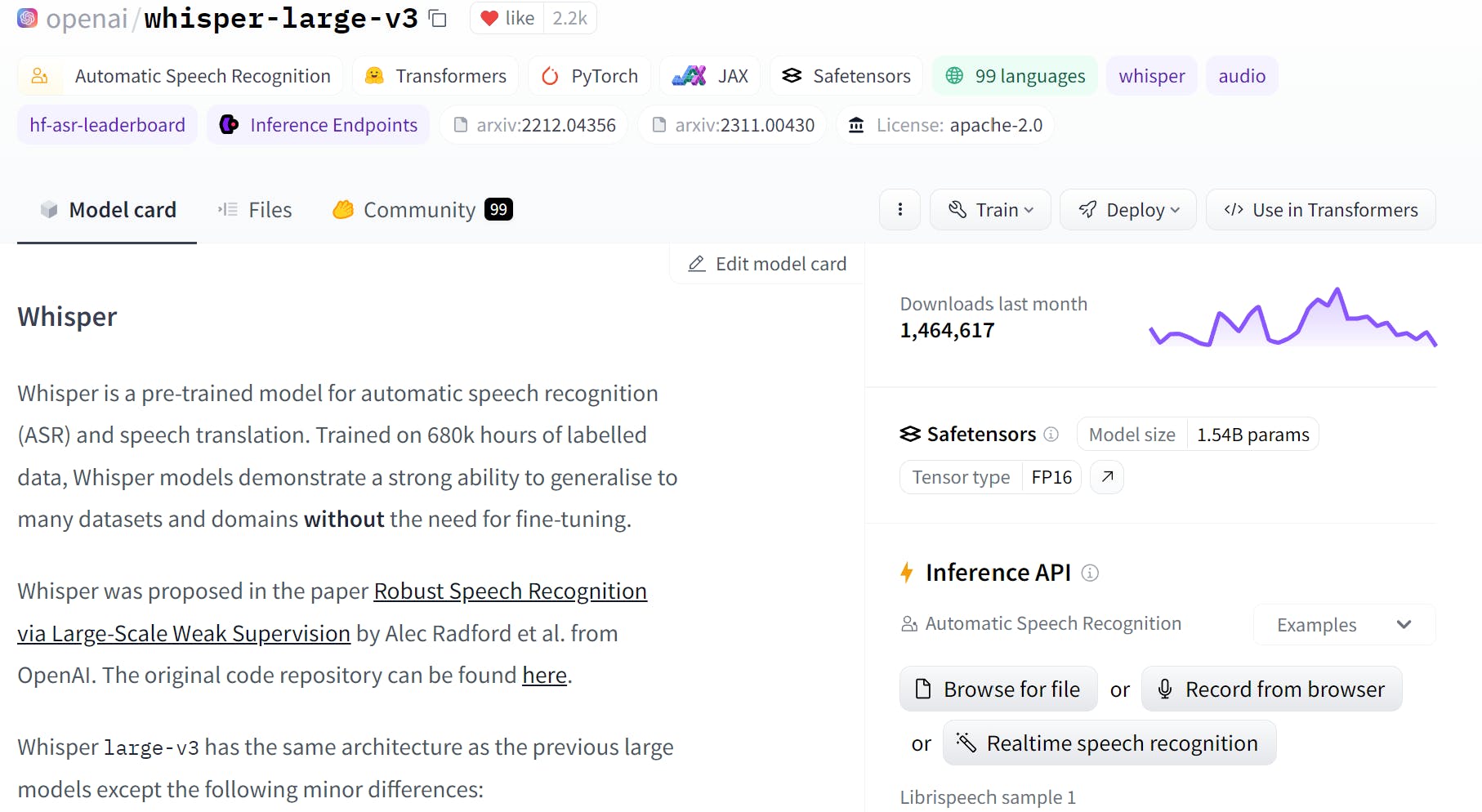Open Robust Speech Recognition paper link
Image resolution: width=1482 pixels, height=812 pixels.
pyautogui.click(x=510, y=591)
